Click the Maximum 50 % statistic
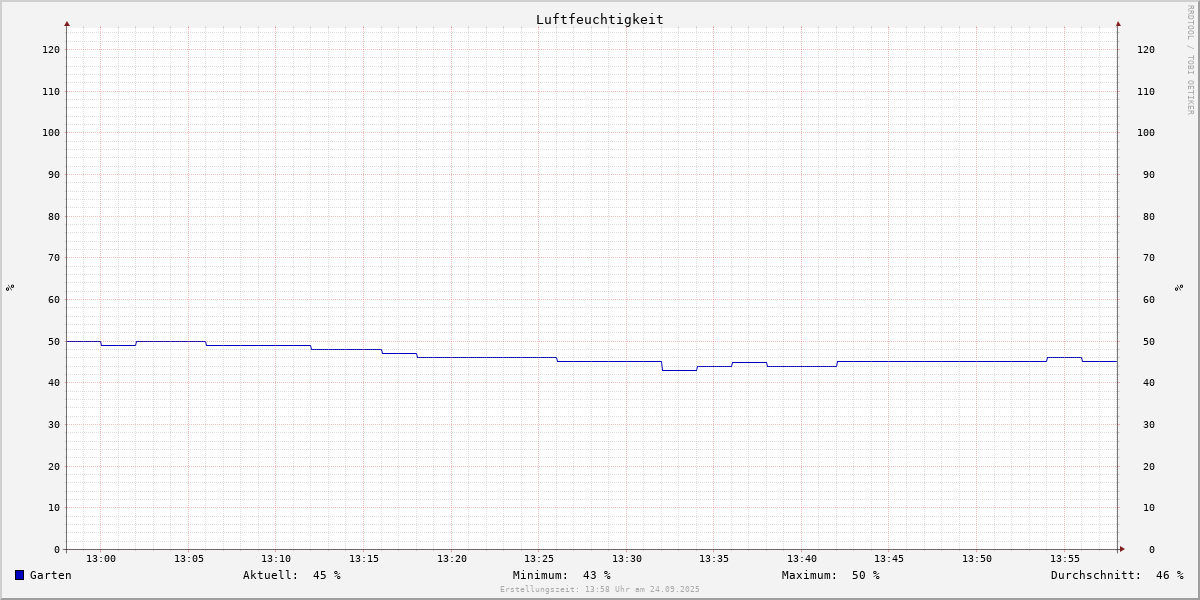Viewport: 1200px width, 600px height. [x=831, y=575]
